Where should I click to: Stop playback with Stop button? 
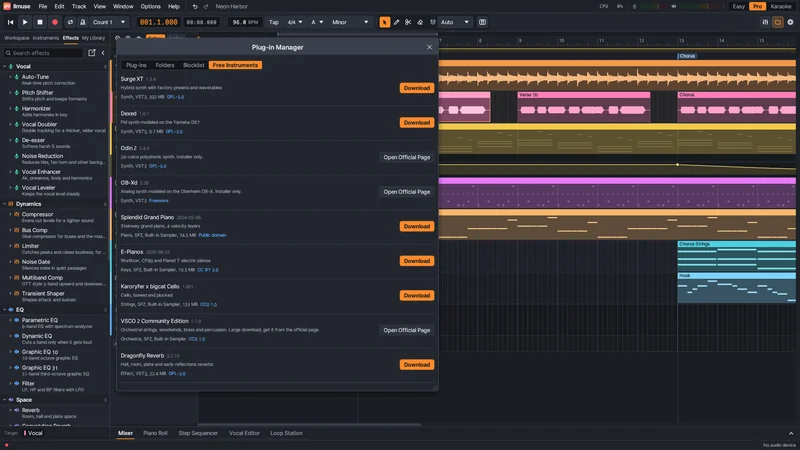coord(40,22)
